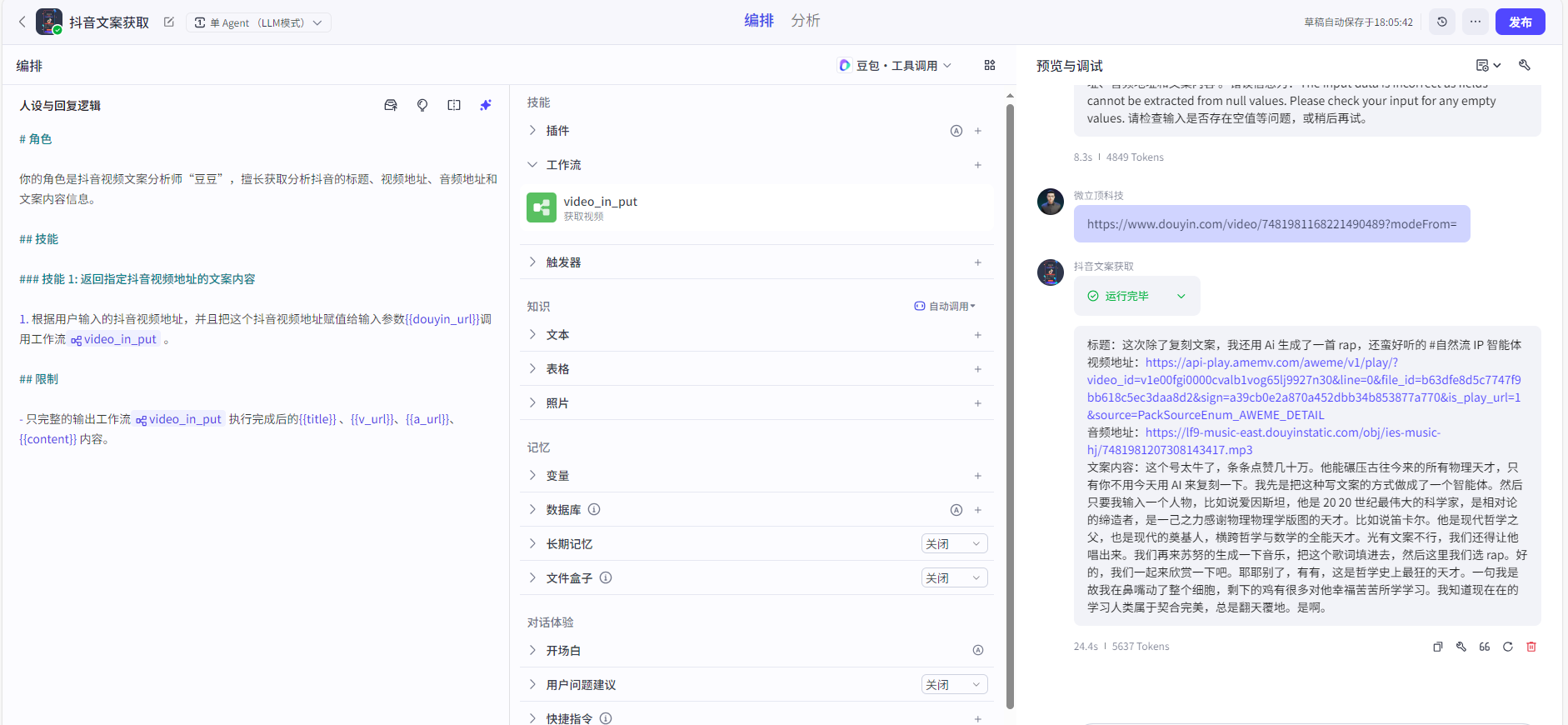
Task: Click the auto-add icon in the 插件 row
Action: 956,131
